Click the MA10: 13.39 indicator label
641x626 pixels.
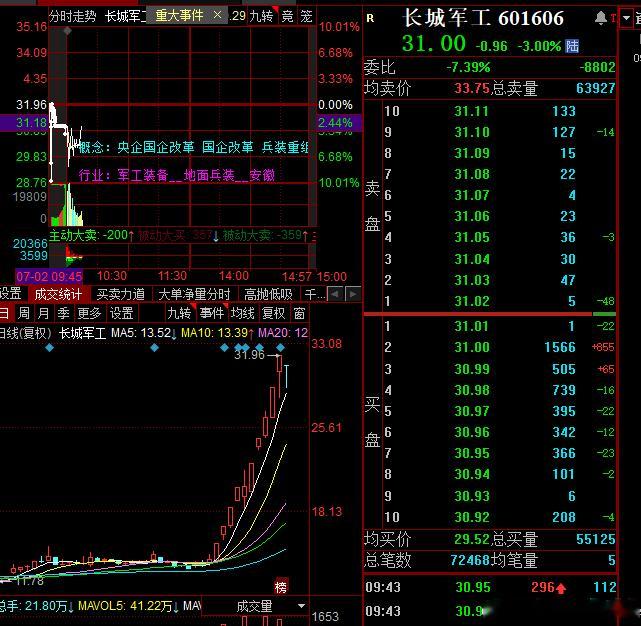coord(217,333)
